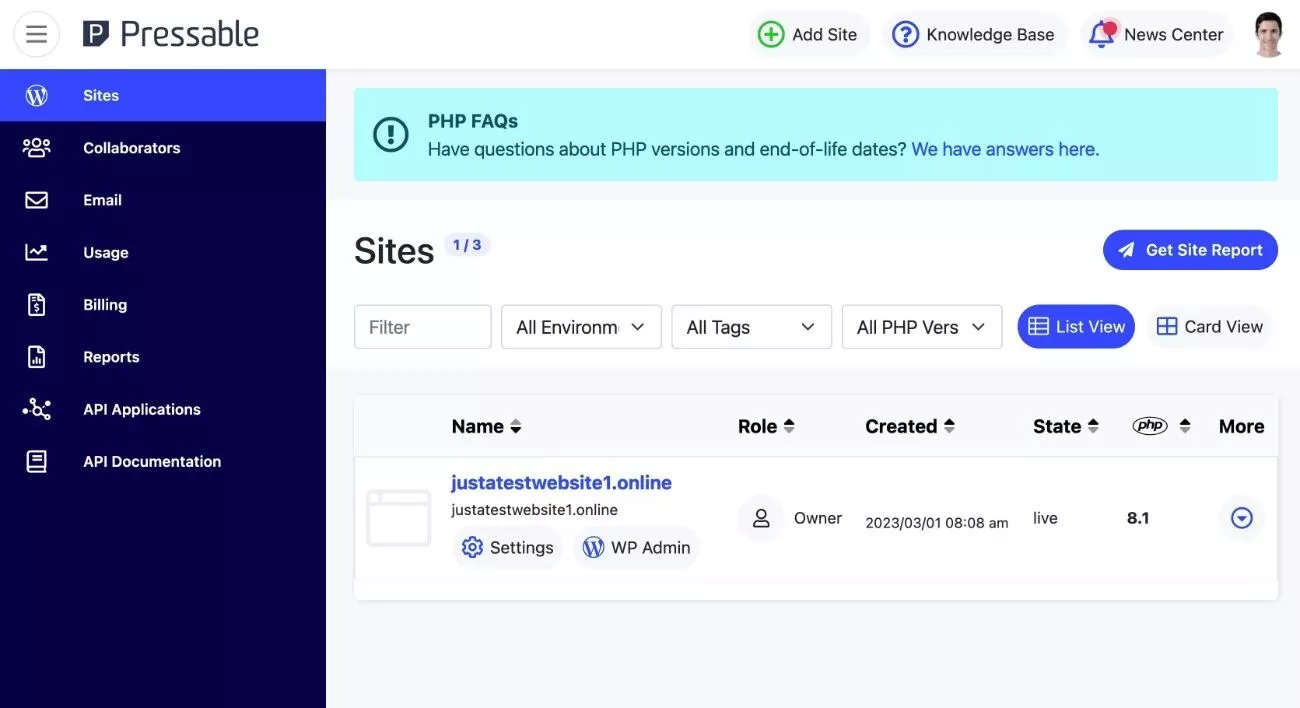The height and width of the screenshot is (708, 1300).
Task: Click the user profile avatar
Action: click(x=1268, y=35)
